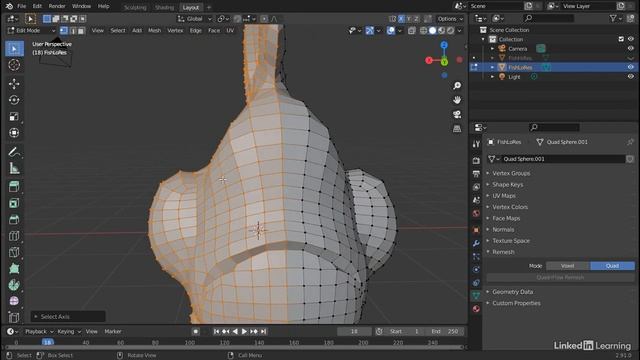Select the Move tool
The width and height of the screenshot is (640, 360).
(14, 84)
